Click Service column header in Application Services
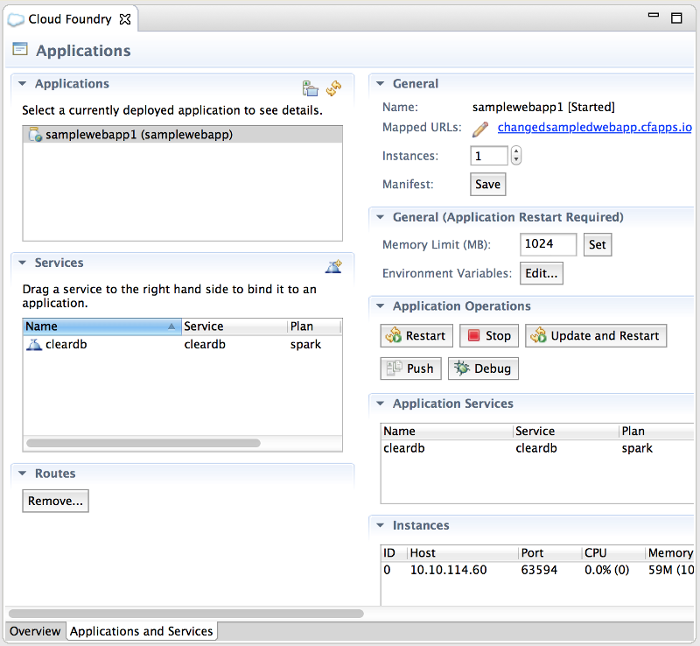Screen dimensions: 700x646 [x=567, y=431]
